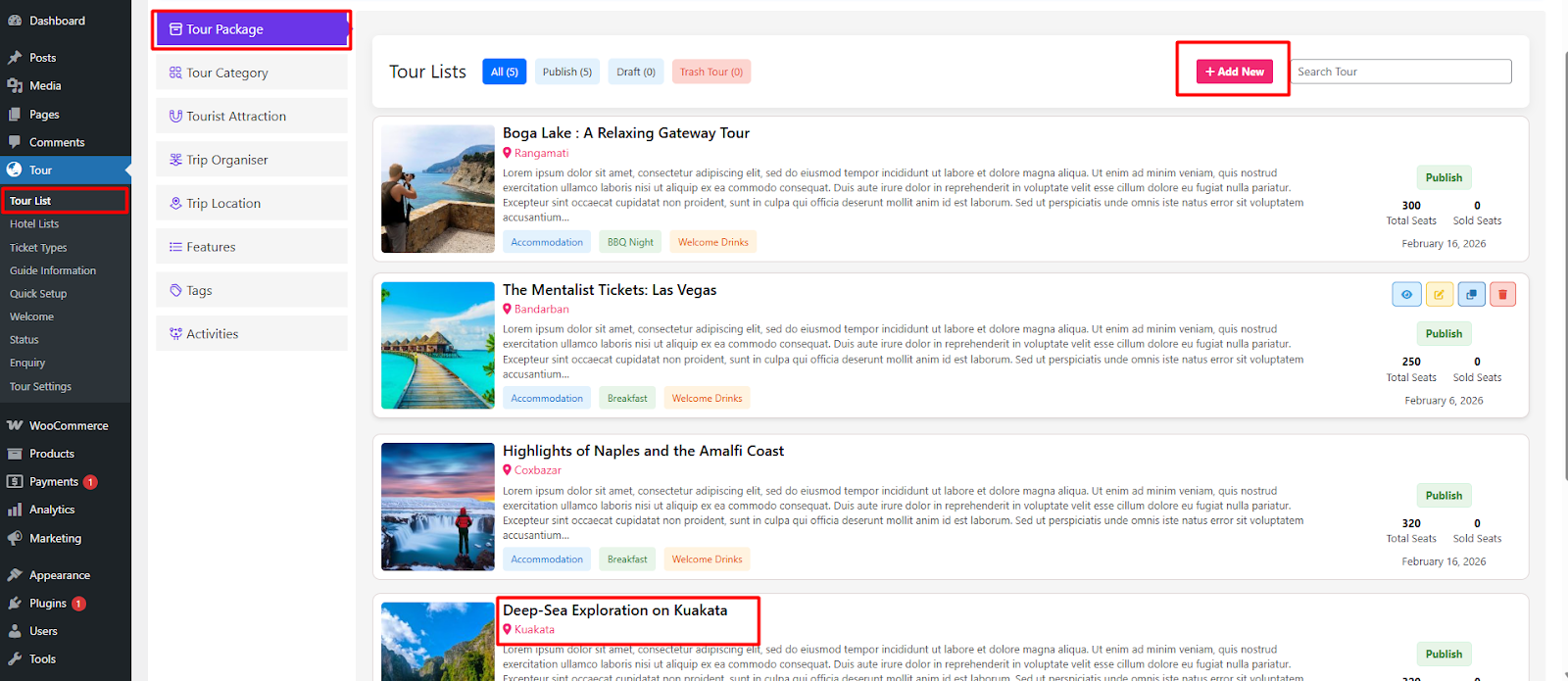Viewport: 1568px width, 681px height.
Task: Duplicate The Mentalist Tickets tour using the copy icon
Action: [1471, 294]
